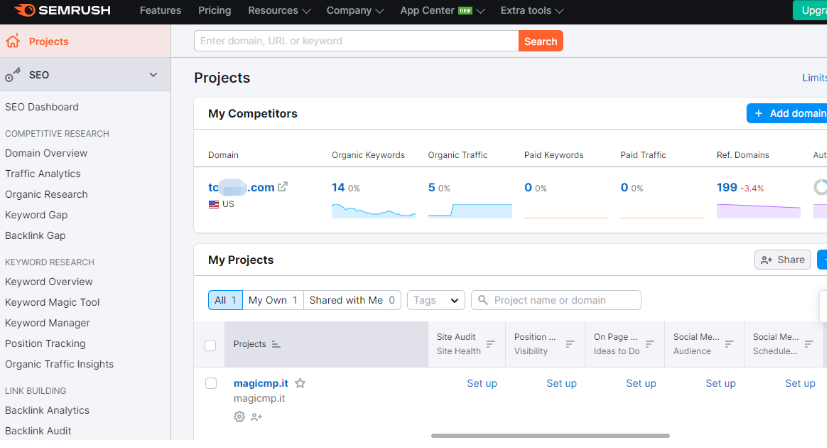Screen dimensions: 827x448
Task: Open Organic Traffic Insights in sidebar
Action: point(59,364)
